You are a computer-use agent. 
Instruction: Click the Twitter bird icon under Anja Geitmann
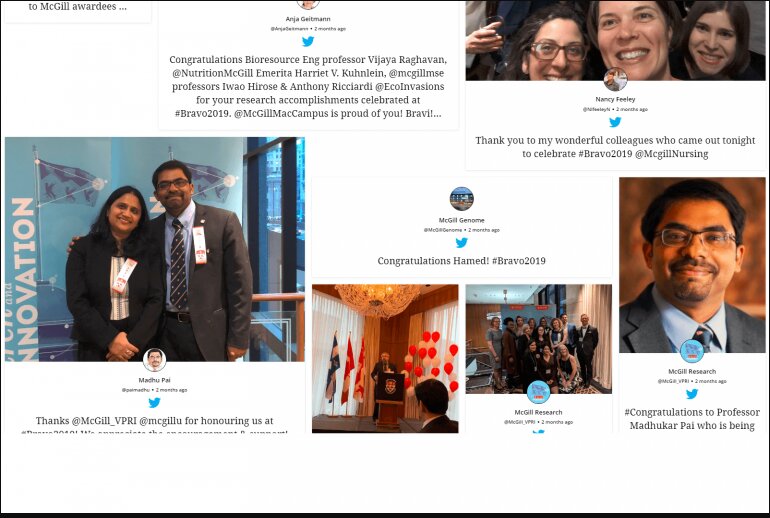(308, 42)
